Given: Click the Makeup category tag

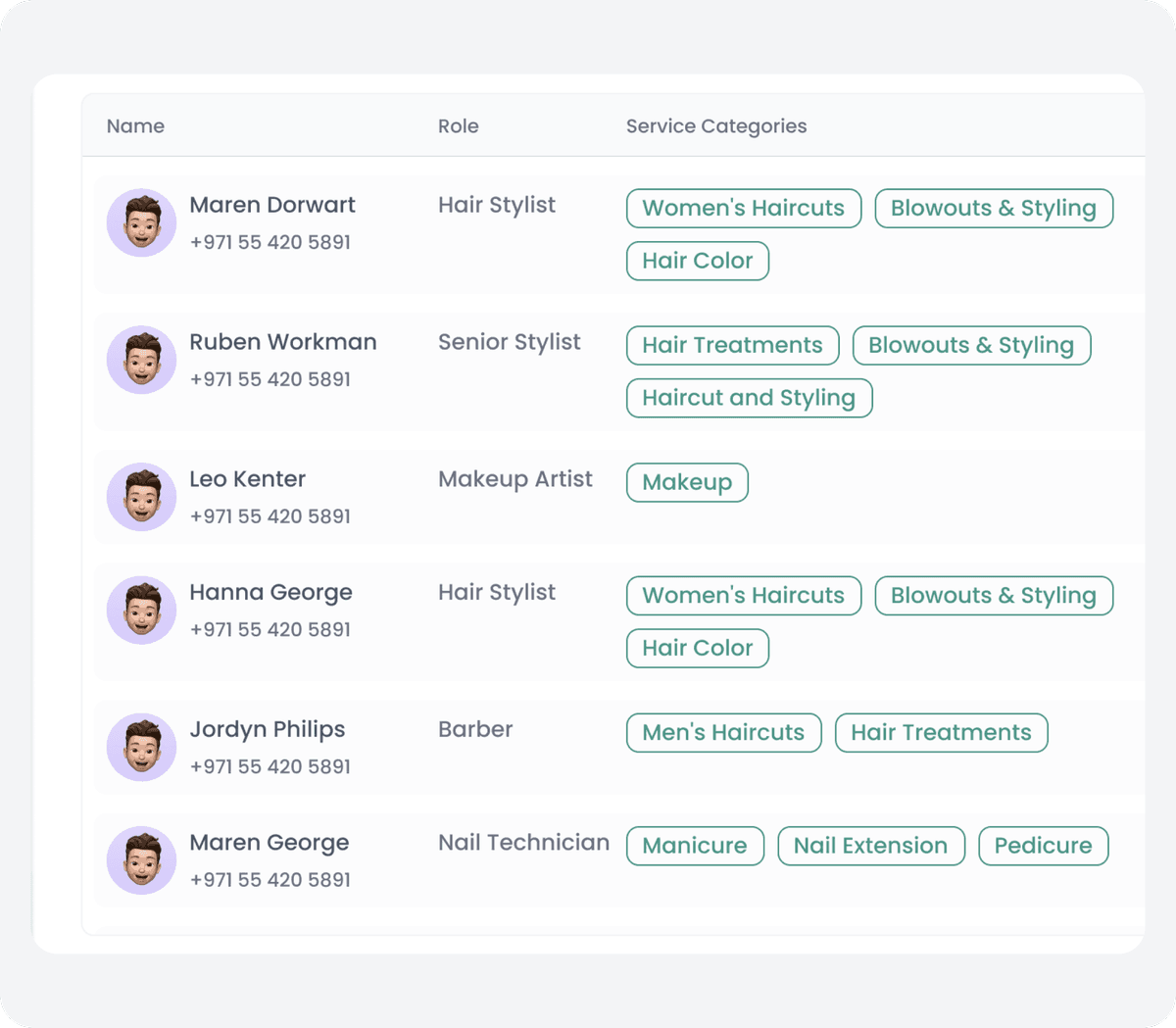Looking at the screenshot, I should [687, 482].
